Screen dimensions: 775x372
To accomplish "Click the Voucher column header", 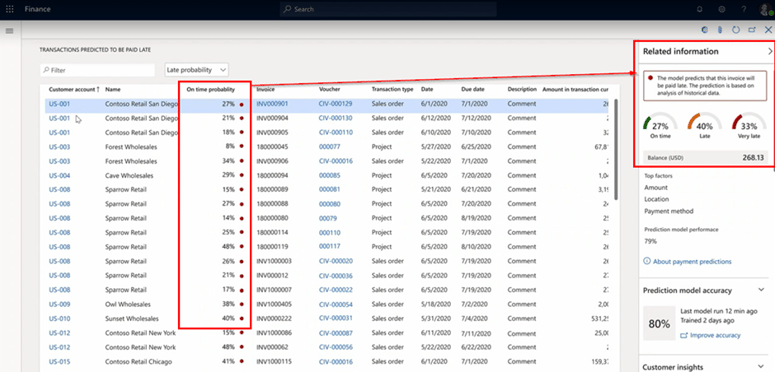I will tap(330, 89).
